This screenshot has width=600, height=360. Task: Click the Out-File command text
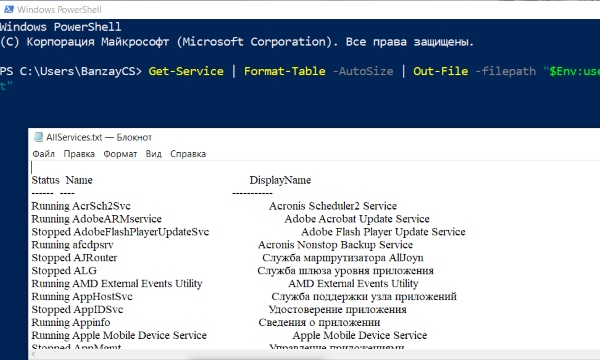[440, 71]
